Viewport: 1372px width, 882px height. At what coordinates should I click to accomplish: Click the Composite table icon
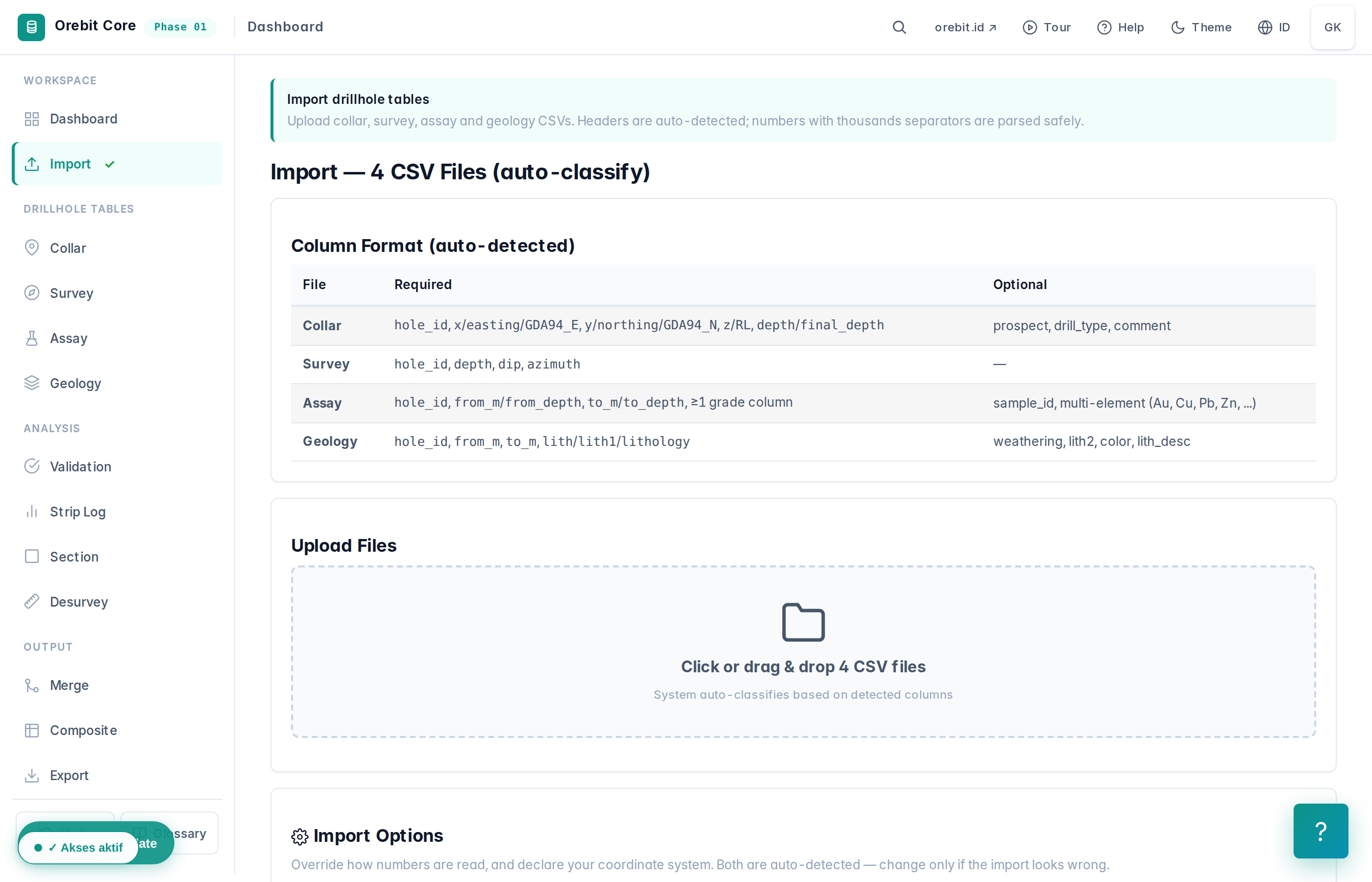(x=32, y=730)
